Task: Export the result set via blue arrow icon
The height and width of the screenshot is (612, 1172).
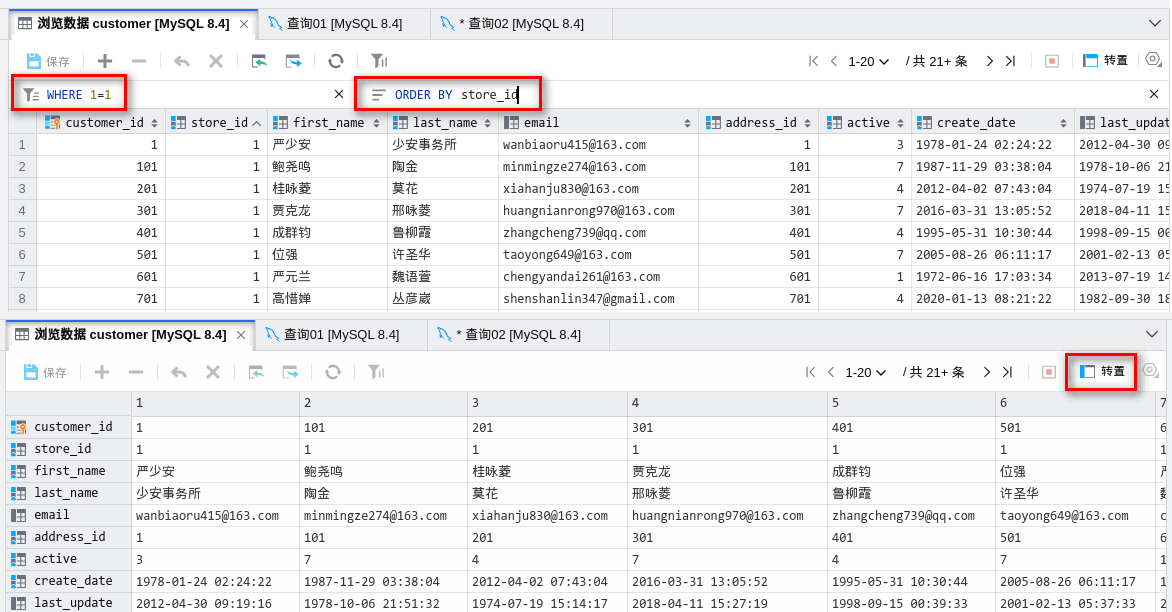Action: click(x=291, y=61)
